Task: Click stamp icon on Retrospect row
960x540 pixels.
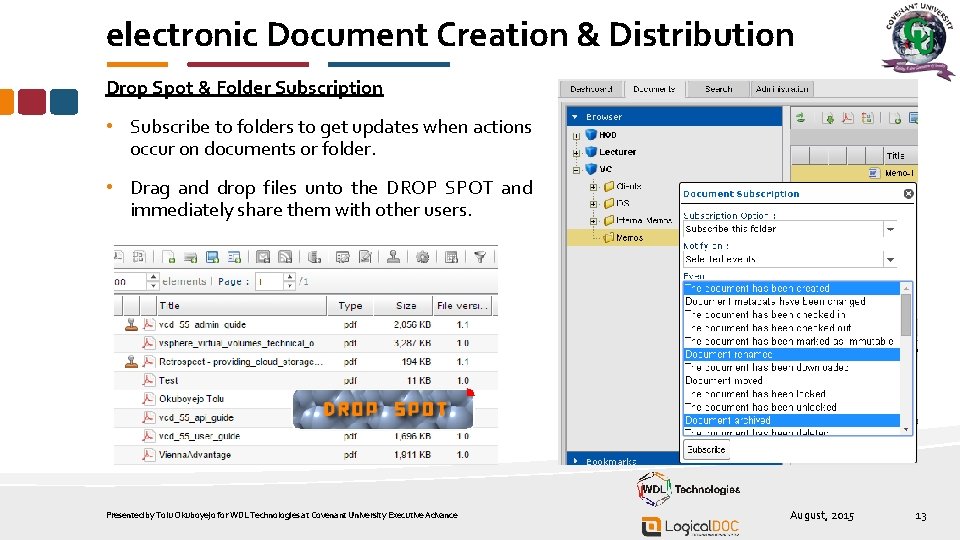Action: [x=131, y=362]
